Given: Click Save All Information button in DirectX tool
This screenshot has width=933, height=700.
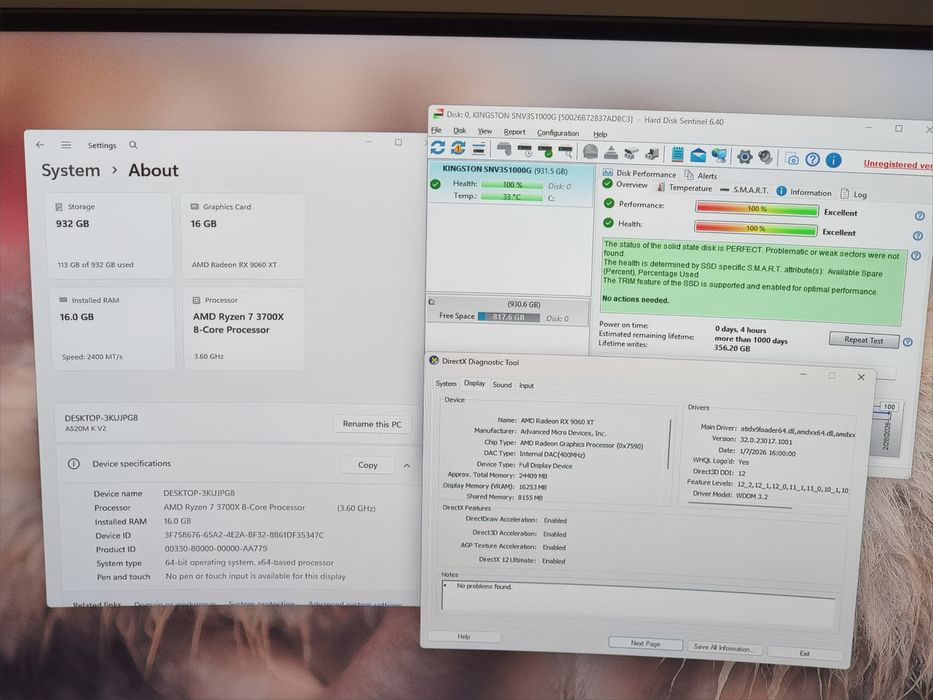Looking at the screenshot, I should click(x=724, y=648).
